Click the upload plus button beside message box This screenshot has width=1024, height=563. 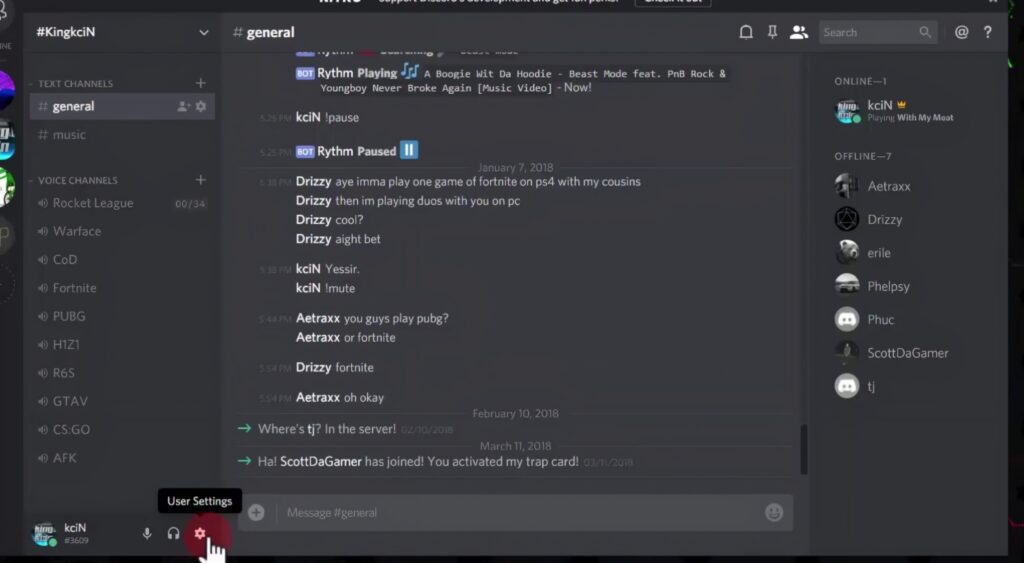point(256,513)
